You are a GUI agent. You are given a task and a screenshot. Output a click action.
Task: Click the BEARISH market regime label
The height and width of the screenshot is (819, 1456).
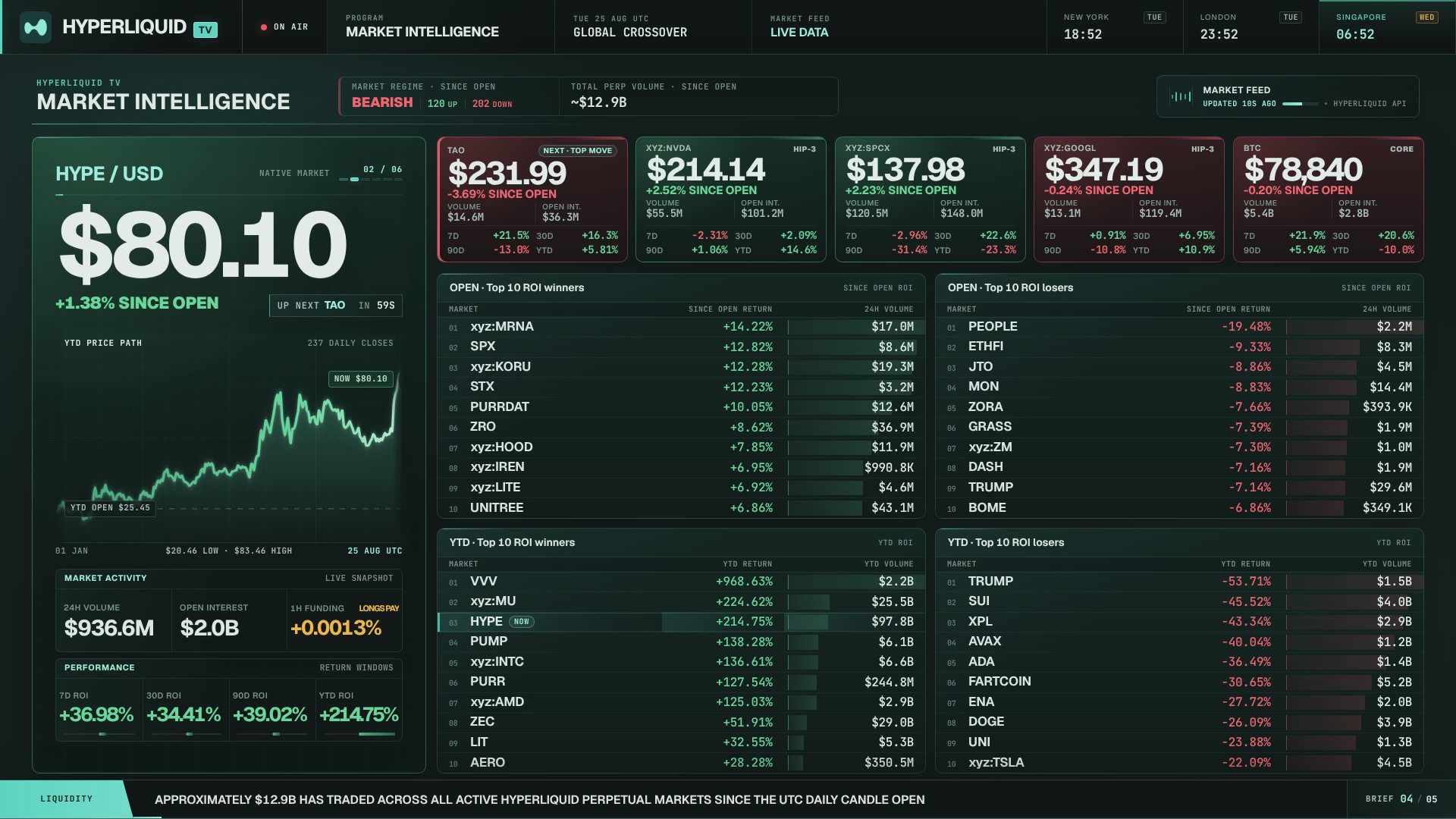click(x=382, y=102)
